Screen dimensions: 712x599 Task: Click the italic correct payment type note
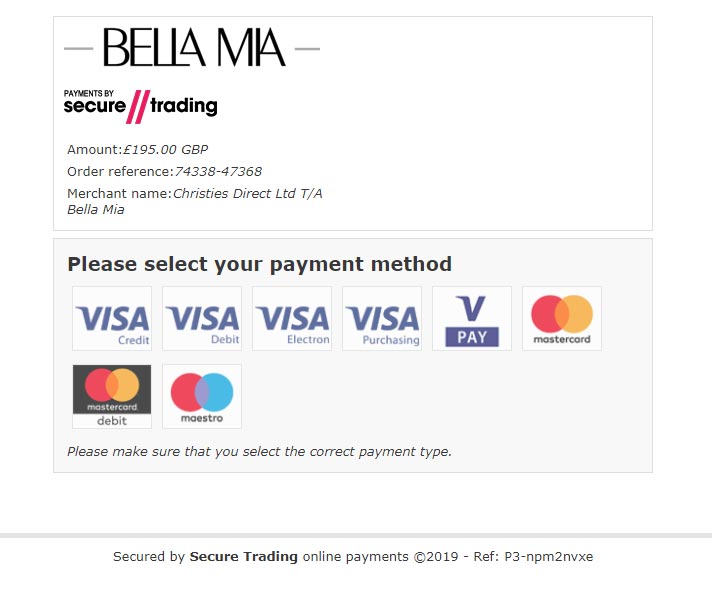click(259, 451)
